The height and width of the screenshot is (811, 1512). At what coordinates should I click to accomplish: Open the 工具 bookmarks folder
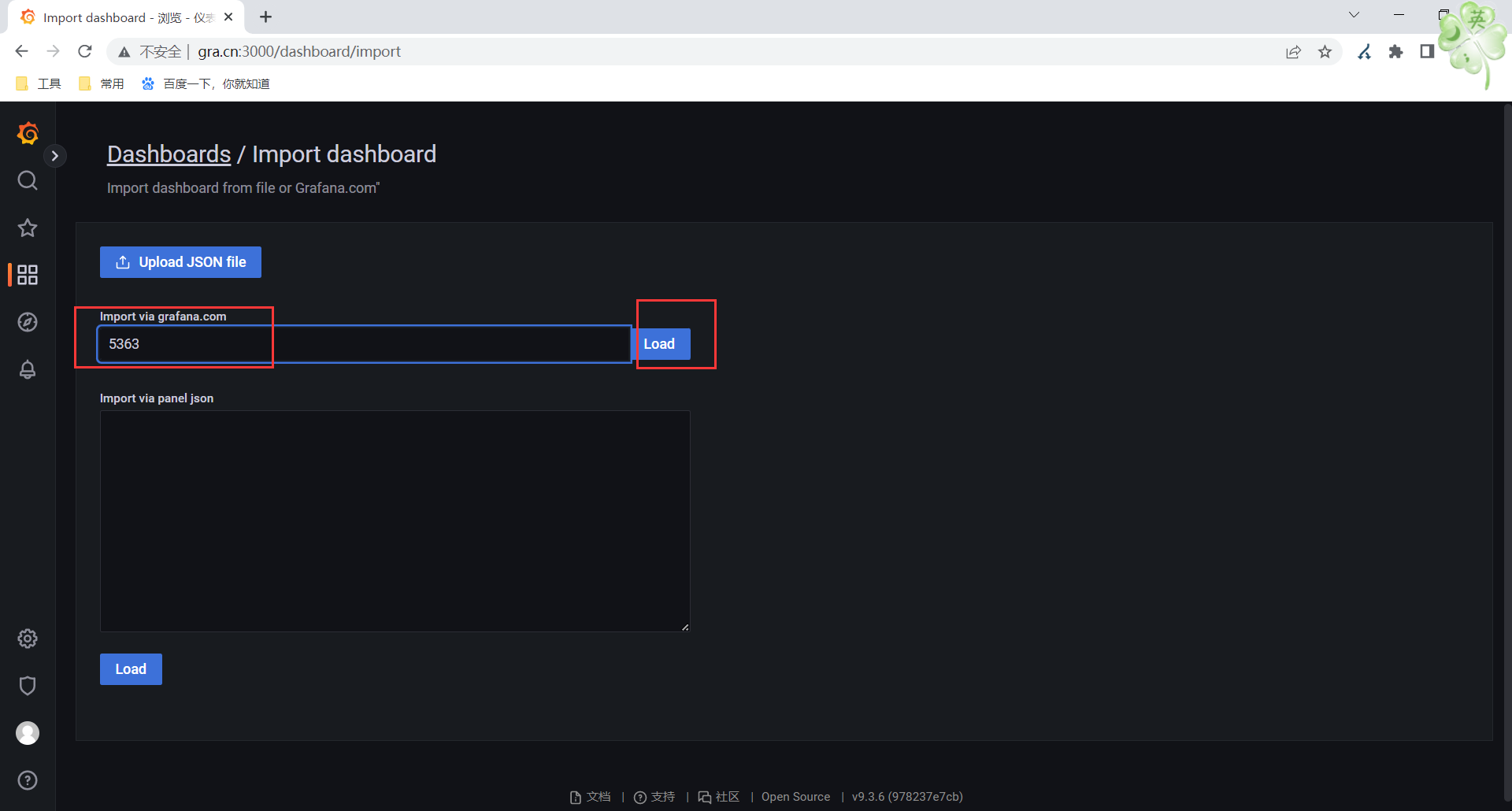(39, 83)
